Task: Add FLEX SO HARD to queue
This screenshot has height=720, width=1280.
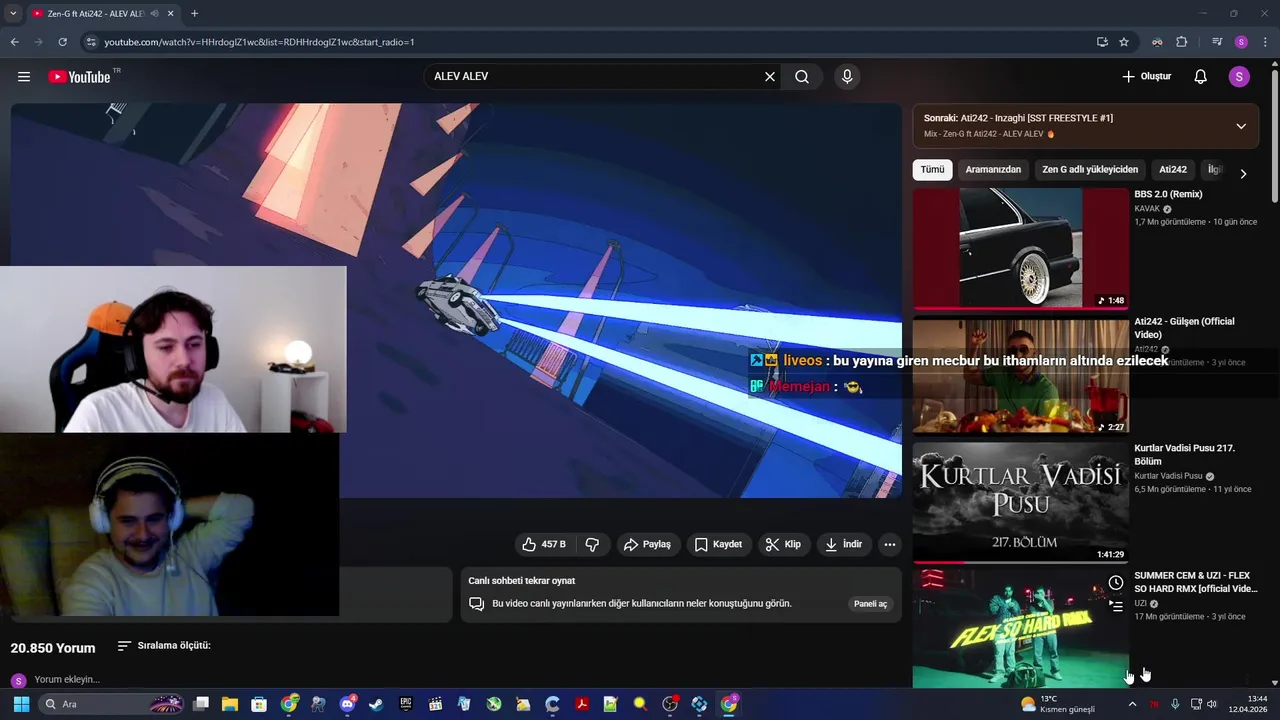Action: 1116,606
